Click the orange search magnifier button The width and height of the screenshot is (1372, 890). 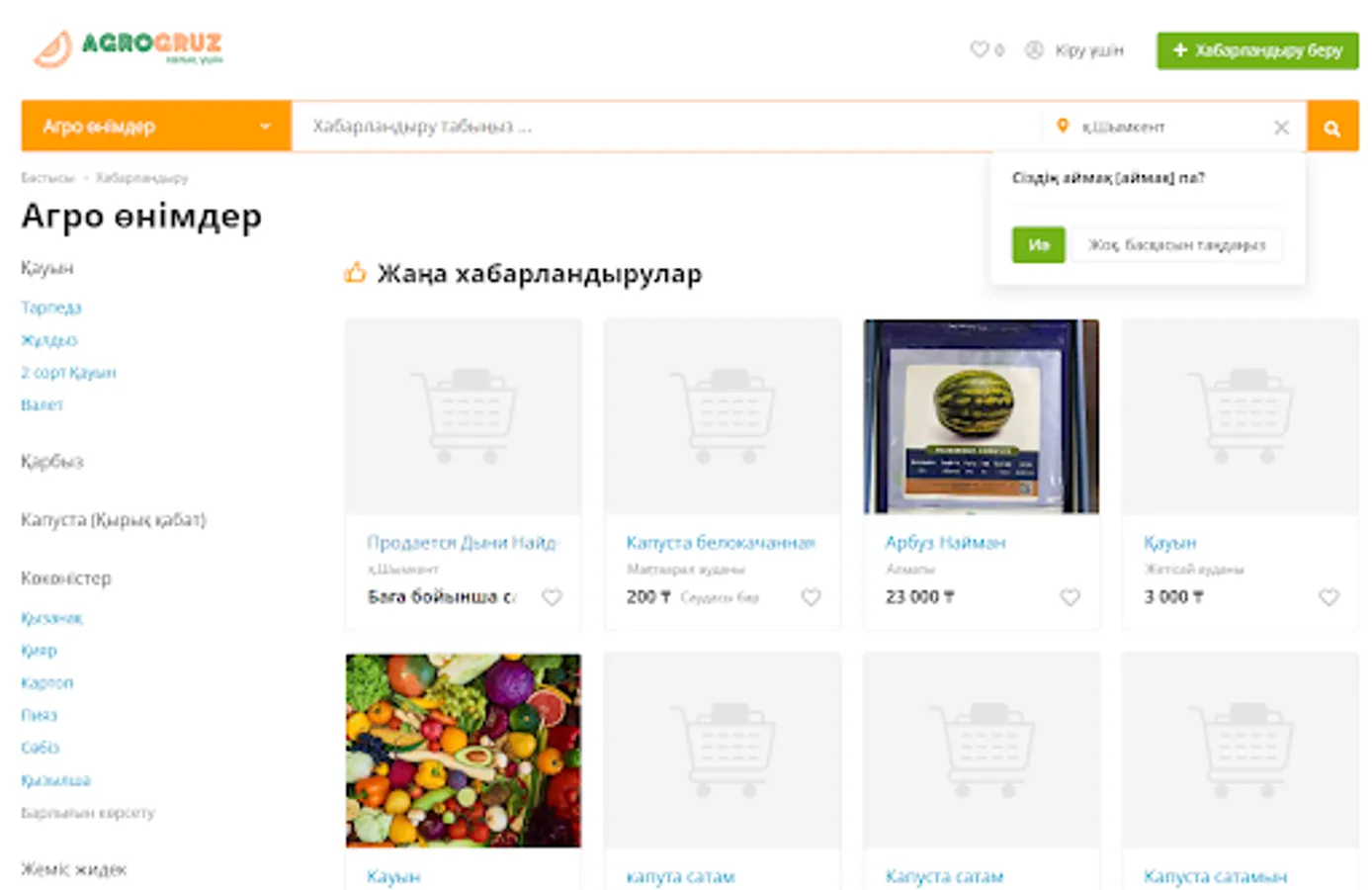click(1332, 127)
